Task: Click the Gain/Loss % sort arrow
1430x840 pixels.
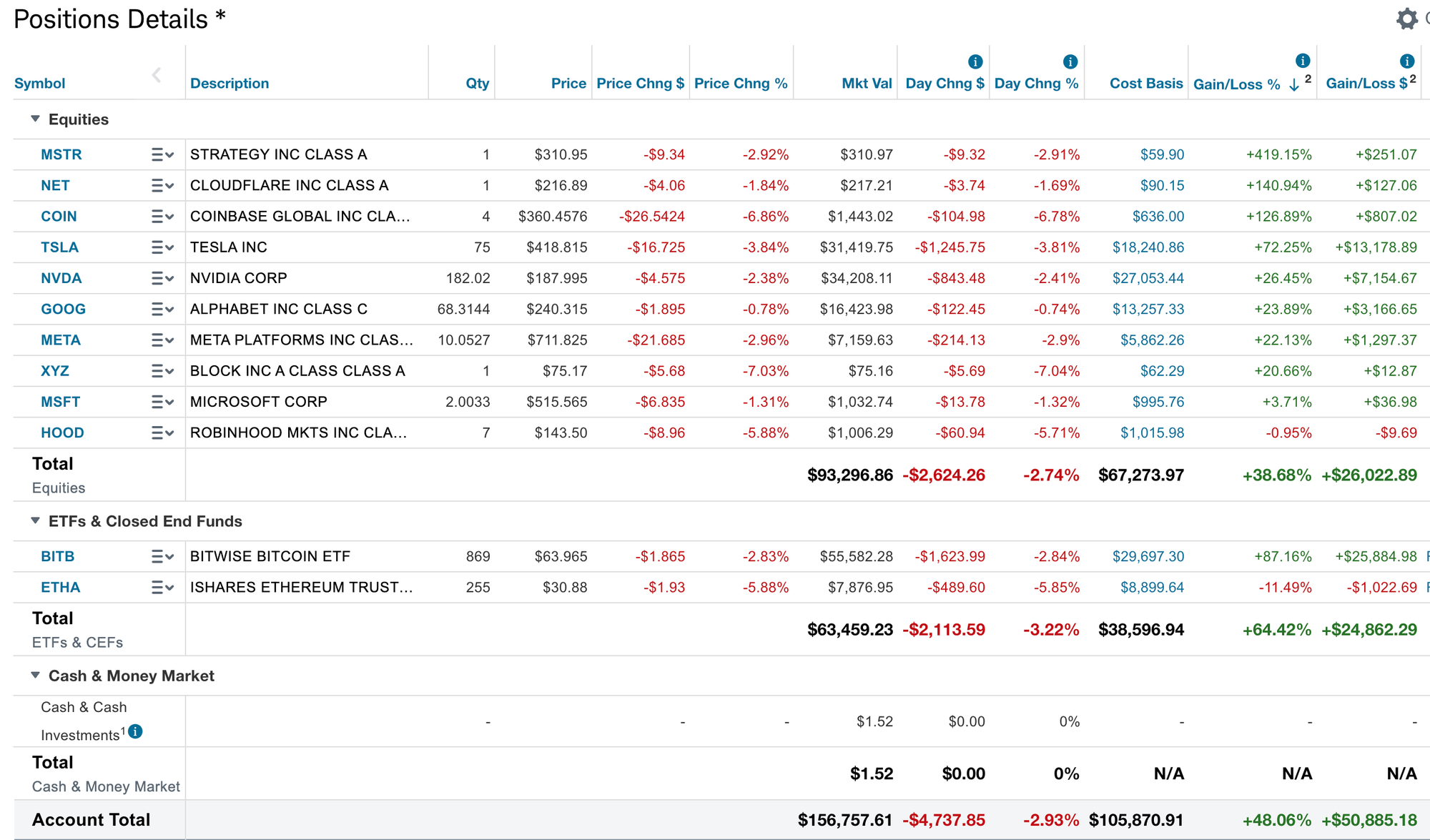Action: tap(1294, 85)
